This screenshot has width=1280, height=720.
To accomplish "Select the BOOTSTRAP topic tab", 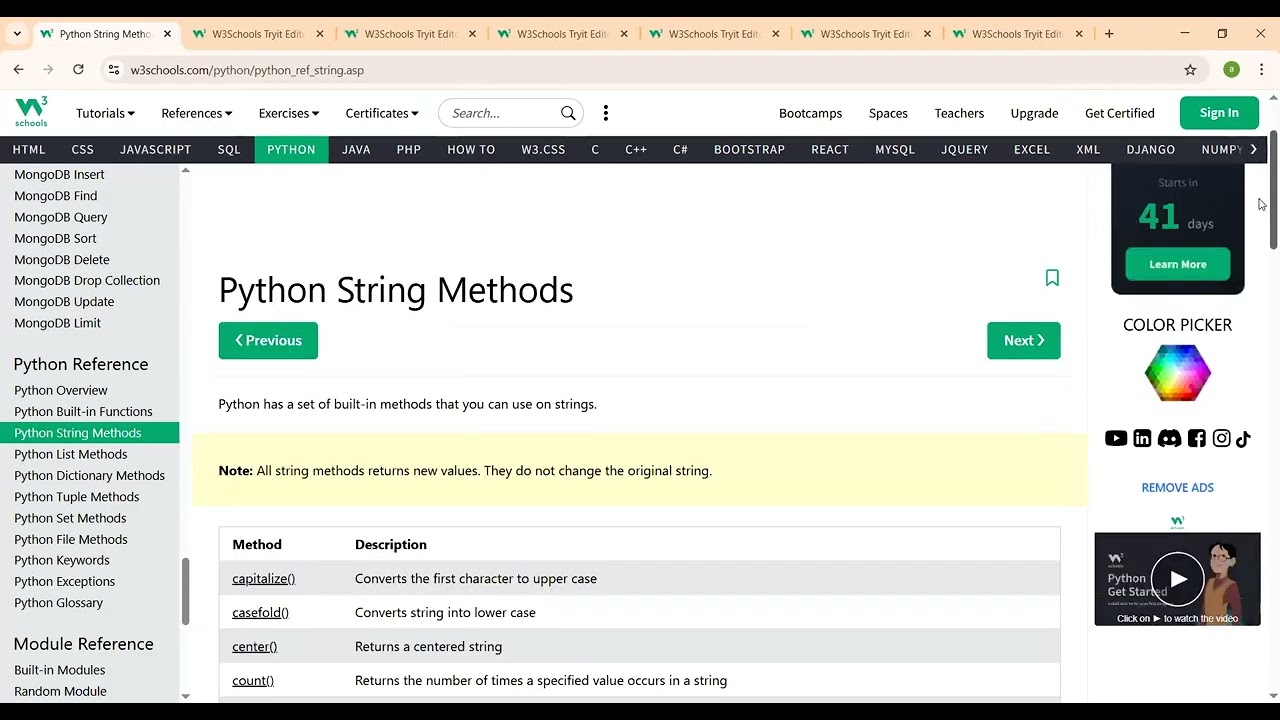I will pos(749,149).
